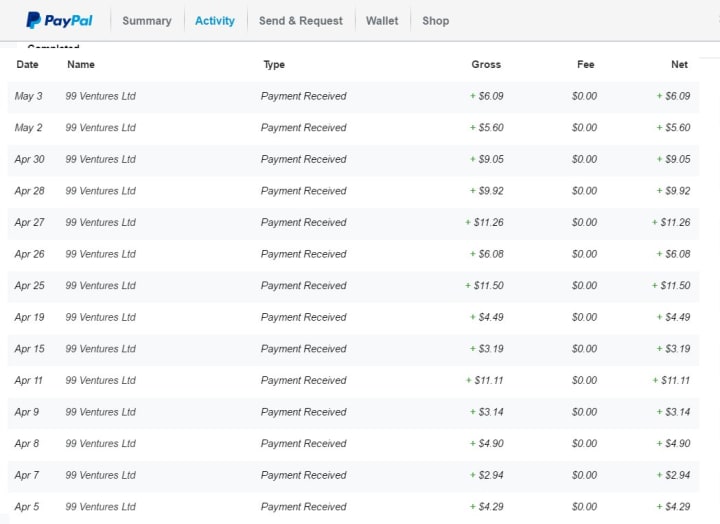This screenshot has height=524, width=720.
Task: Click the net amount + $5.60
Action: tap(673, 128)
